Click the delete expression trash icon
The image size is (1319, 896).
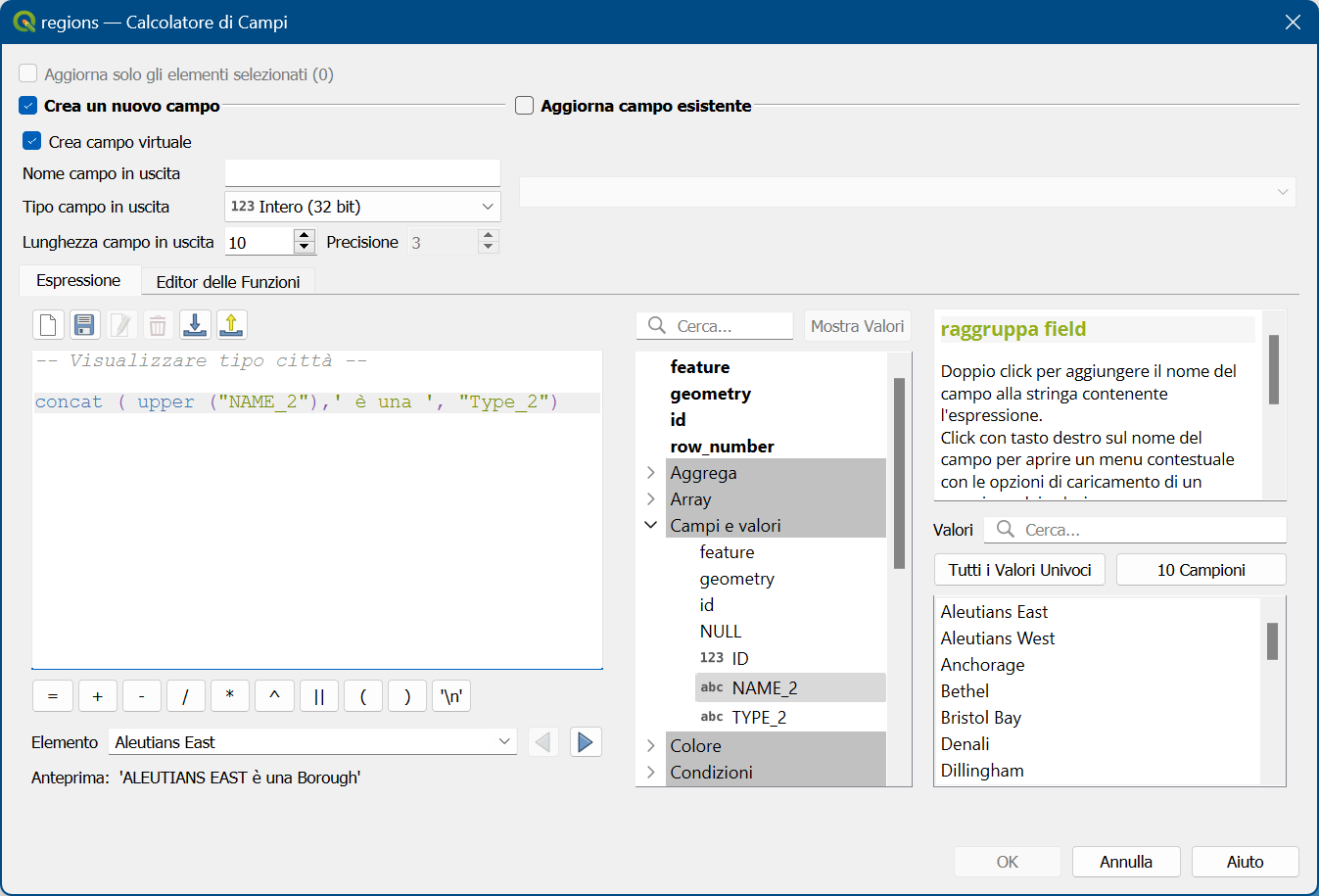coord(157,324)
